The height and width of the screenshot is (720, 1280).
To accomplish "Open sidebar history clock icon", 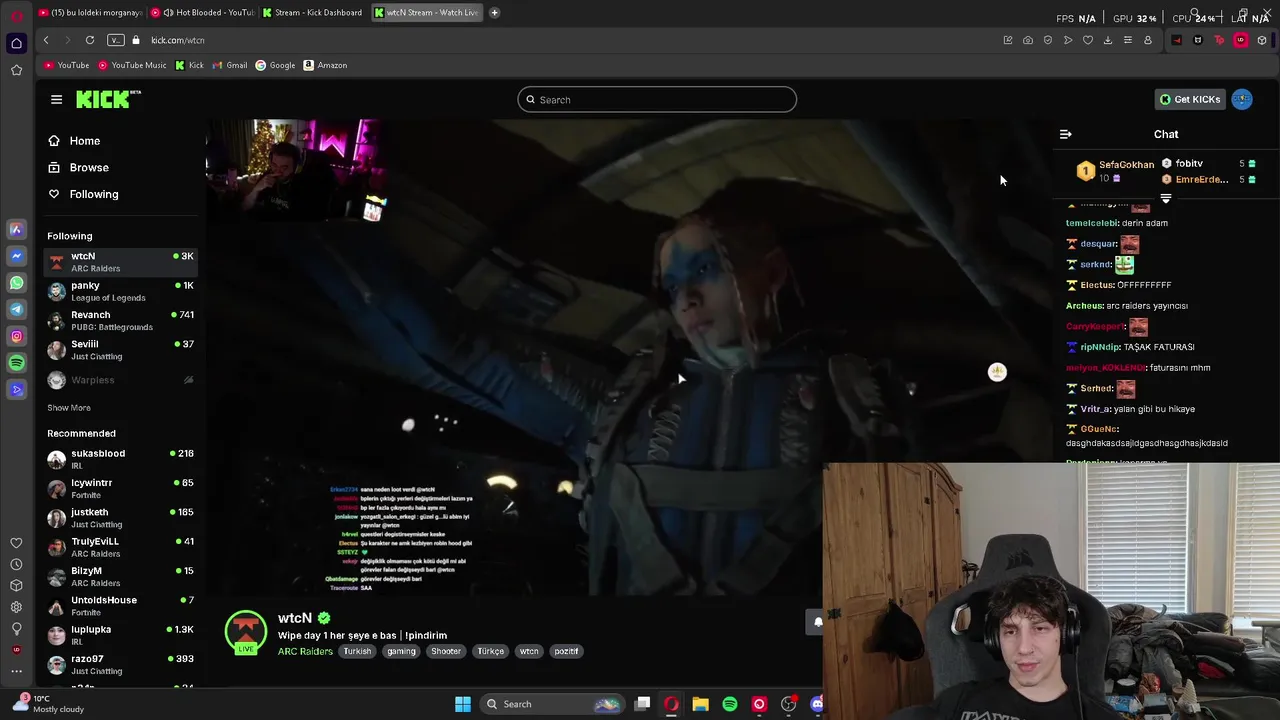I will point(16,564).
